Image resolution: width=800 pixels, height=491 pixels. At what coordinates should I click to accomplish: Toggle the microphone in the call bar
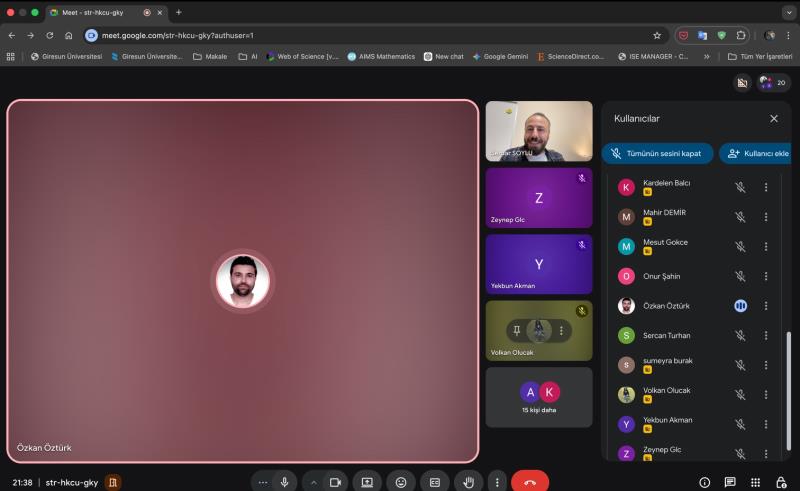285,482
